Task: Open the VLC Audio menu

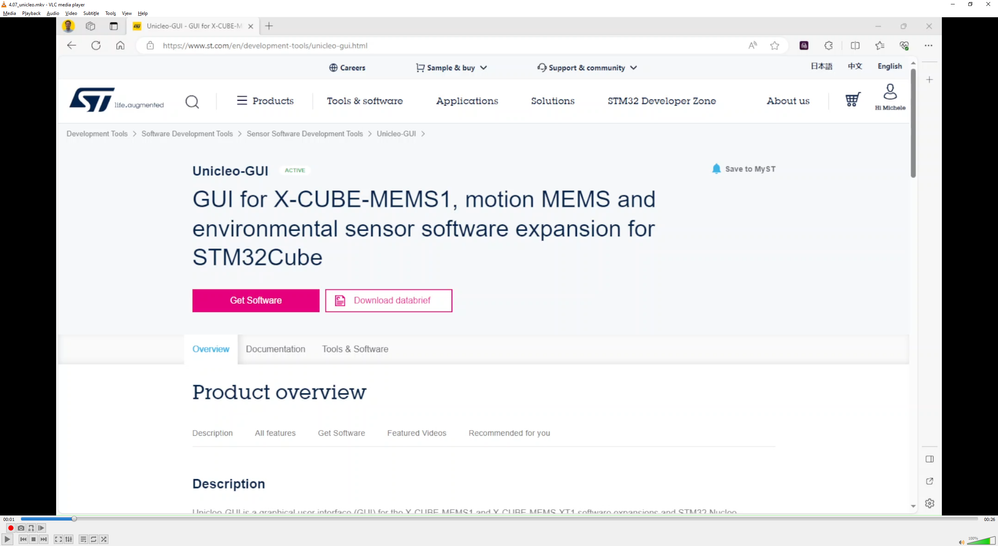Action: click(x=53, y=13)
